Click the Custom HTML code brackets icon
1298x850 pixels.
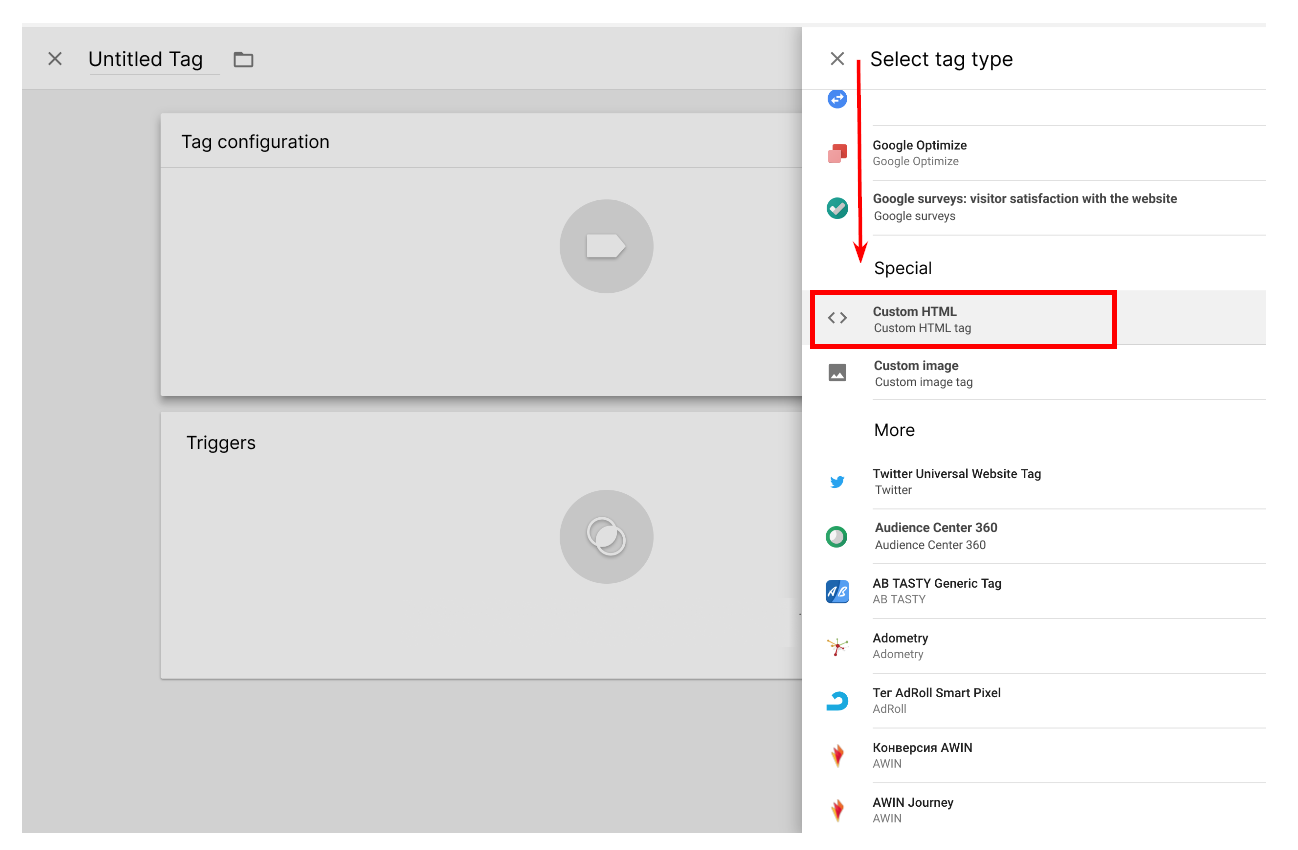[837, 318]
